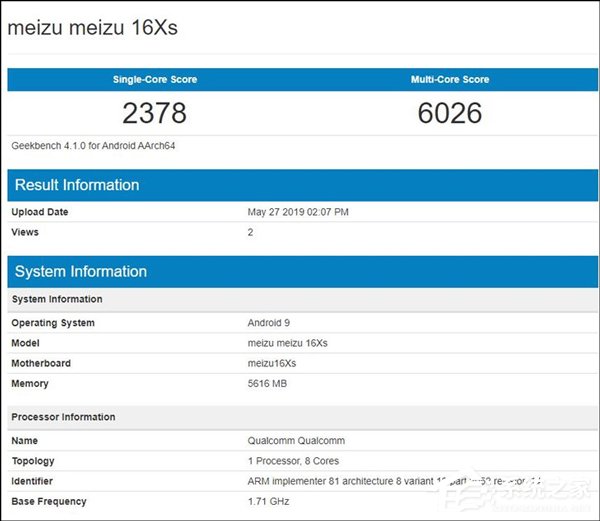
Task: Click the Upload Date row label
Action: [x=40, y=212]
